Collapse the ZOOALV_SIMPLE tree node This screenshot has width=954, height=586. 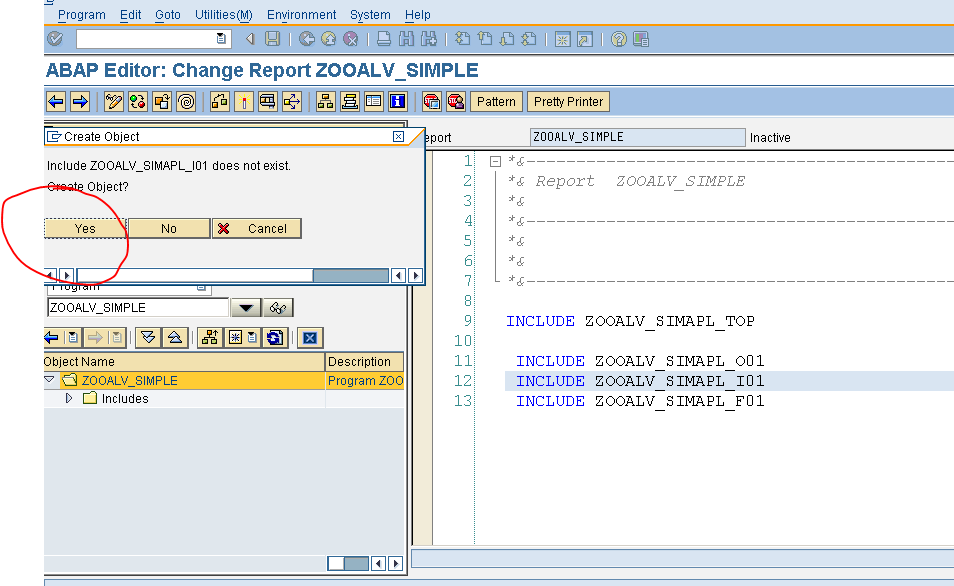pyautogui.click(x=50, y=380)
